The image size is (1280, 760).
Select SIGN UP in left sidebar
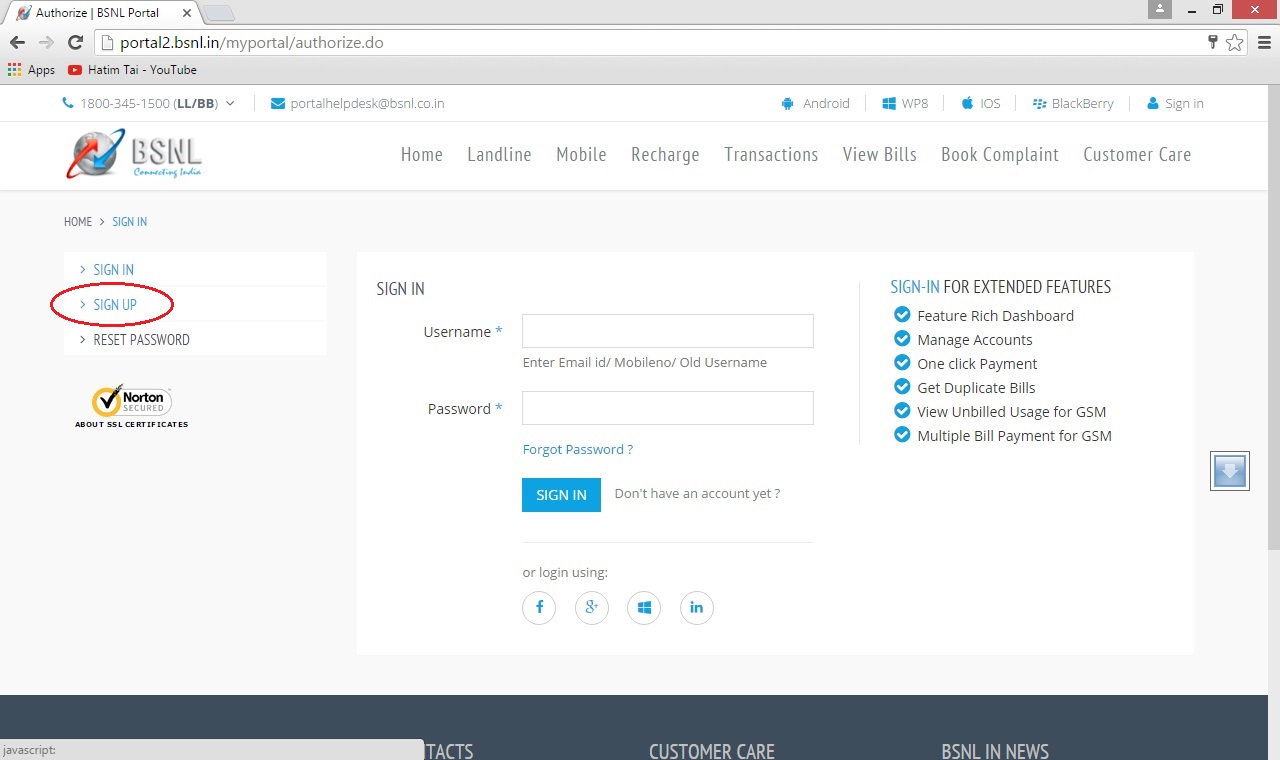[x=195, y=305]
